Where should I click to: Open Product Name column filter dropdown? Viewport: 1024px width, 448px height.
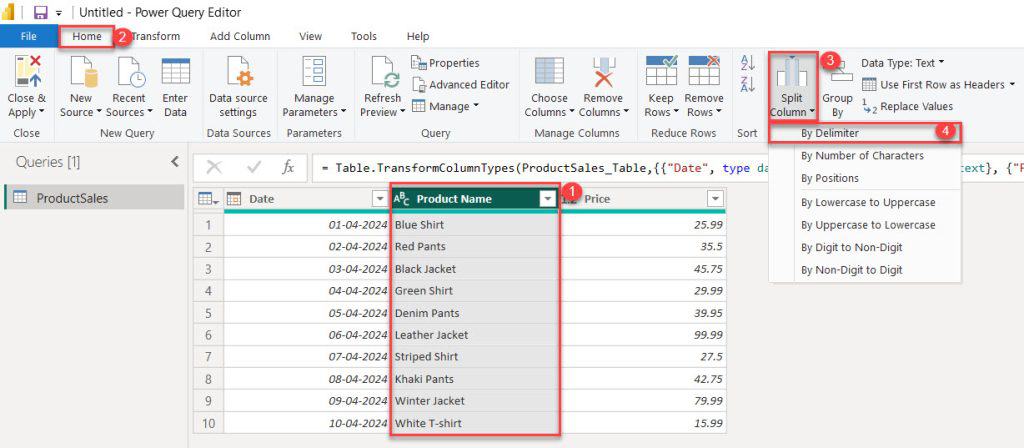point(547,199)
